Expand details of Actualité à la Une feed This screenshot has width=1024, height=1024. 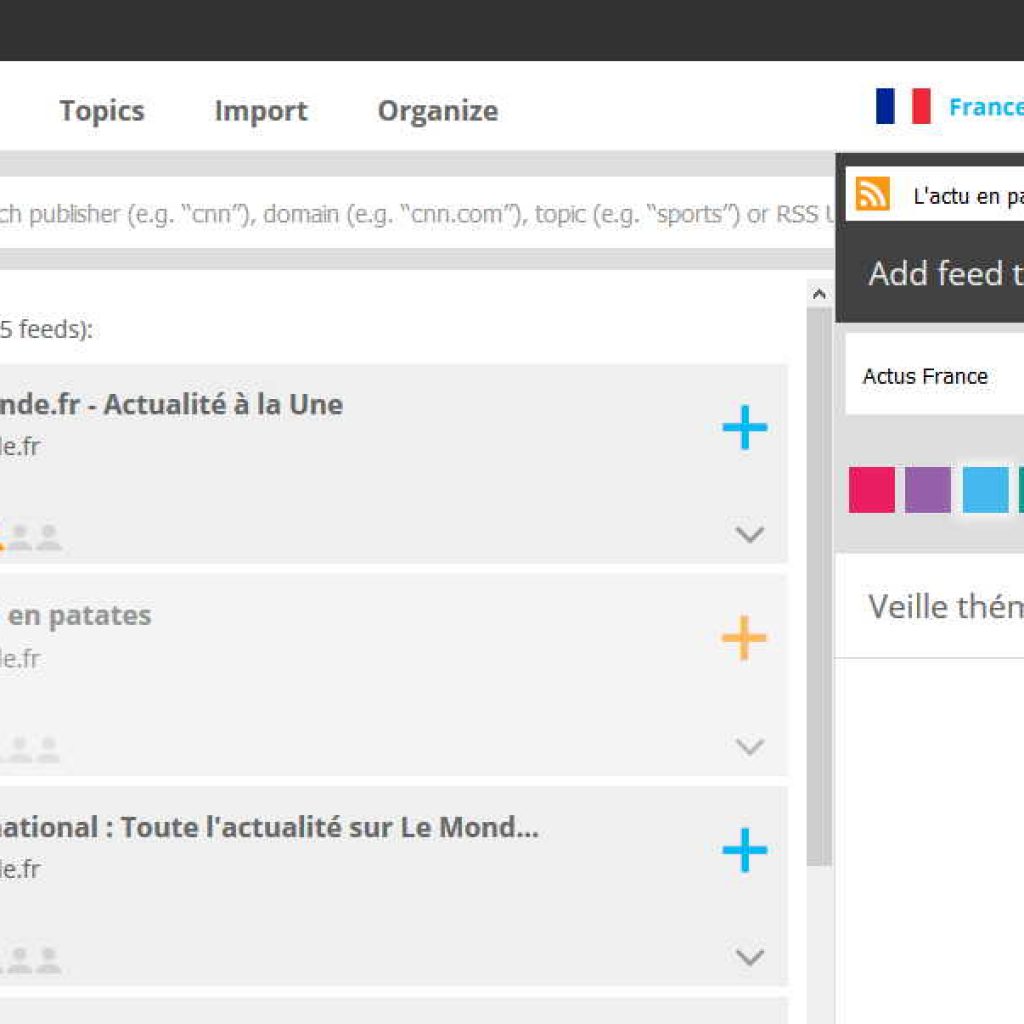click(750, 534)
